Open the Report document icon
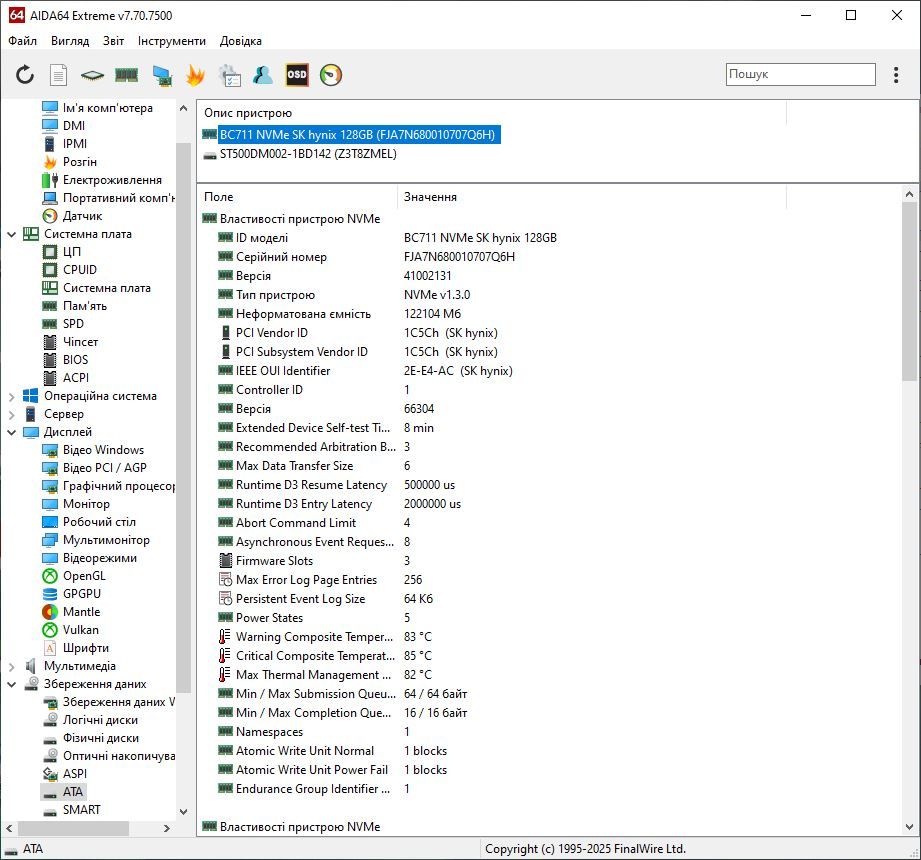Screen dimensions: 921x860 click(58, 75)
